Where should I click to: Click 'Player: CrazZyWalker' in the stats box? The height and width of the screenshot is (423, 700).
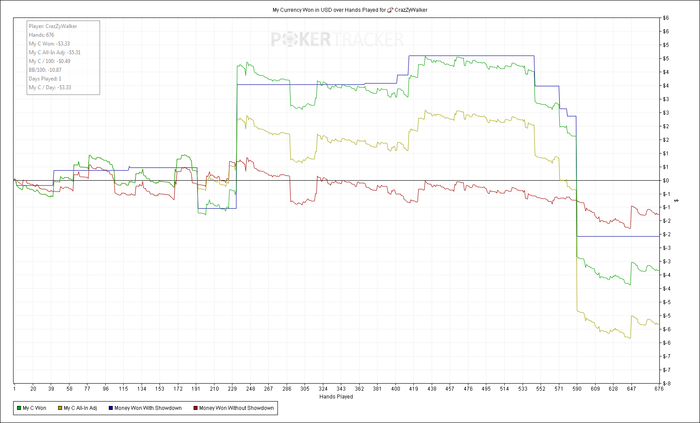pyautogui.click(x=53, y=26)
